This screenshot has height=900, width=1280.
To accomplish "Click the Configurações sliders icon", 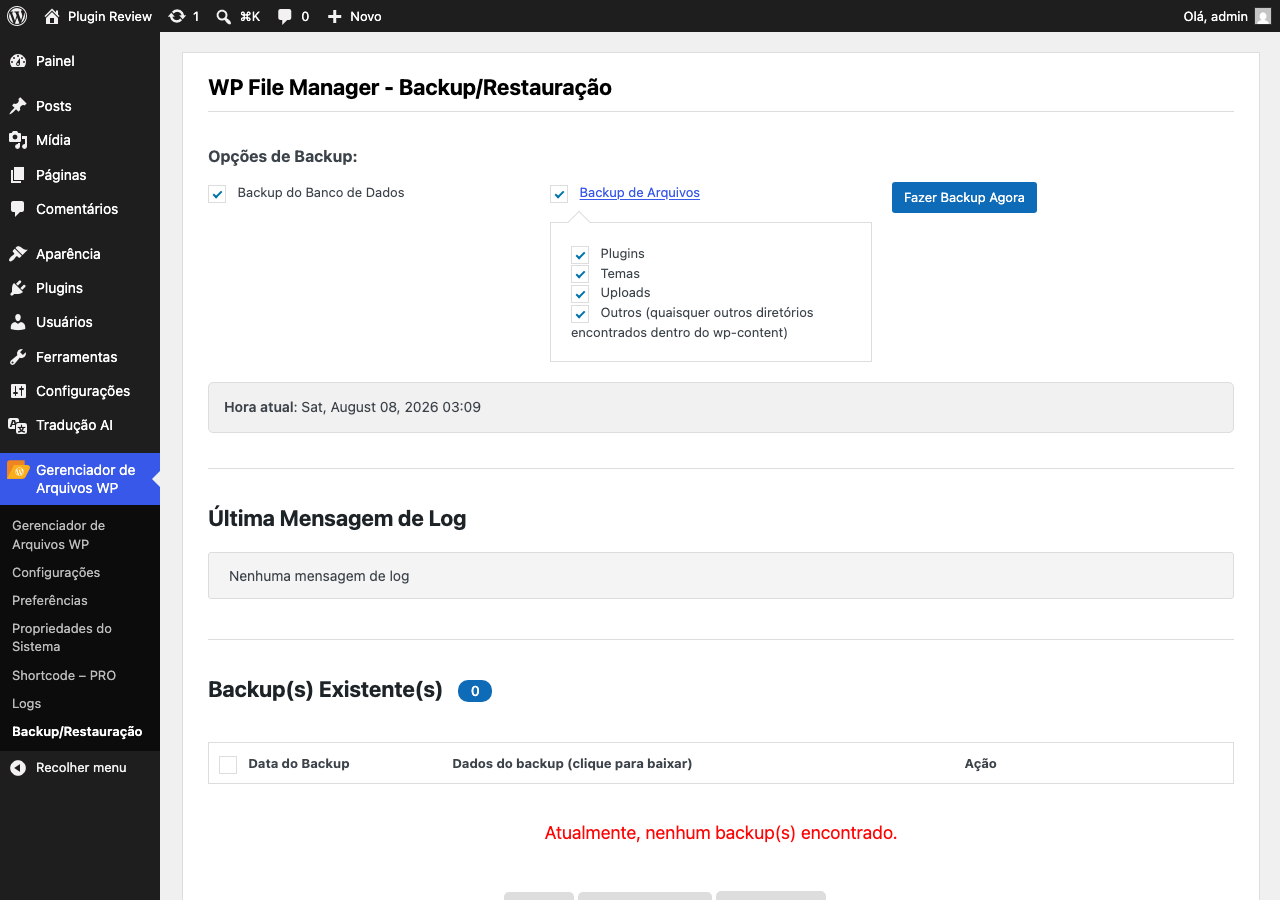I will (x=18, y=391).
